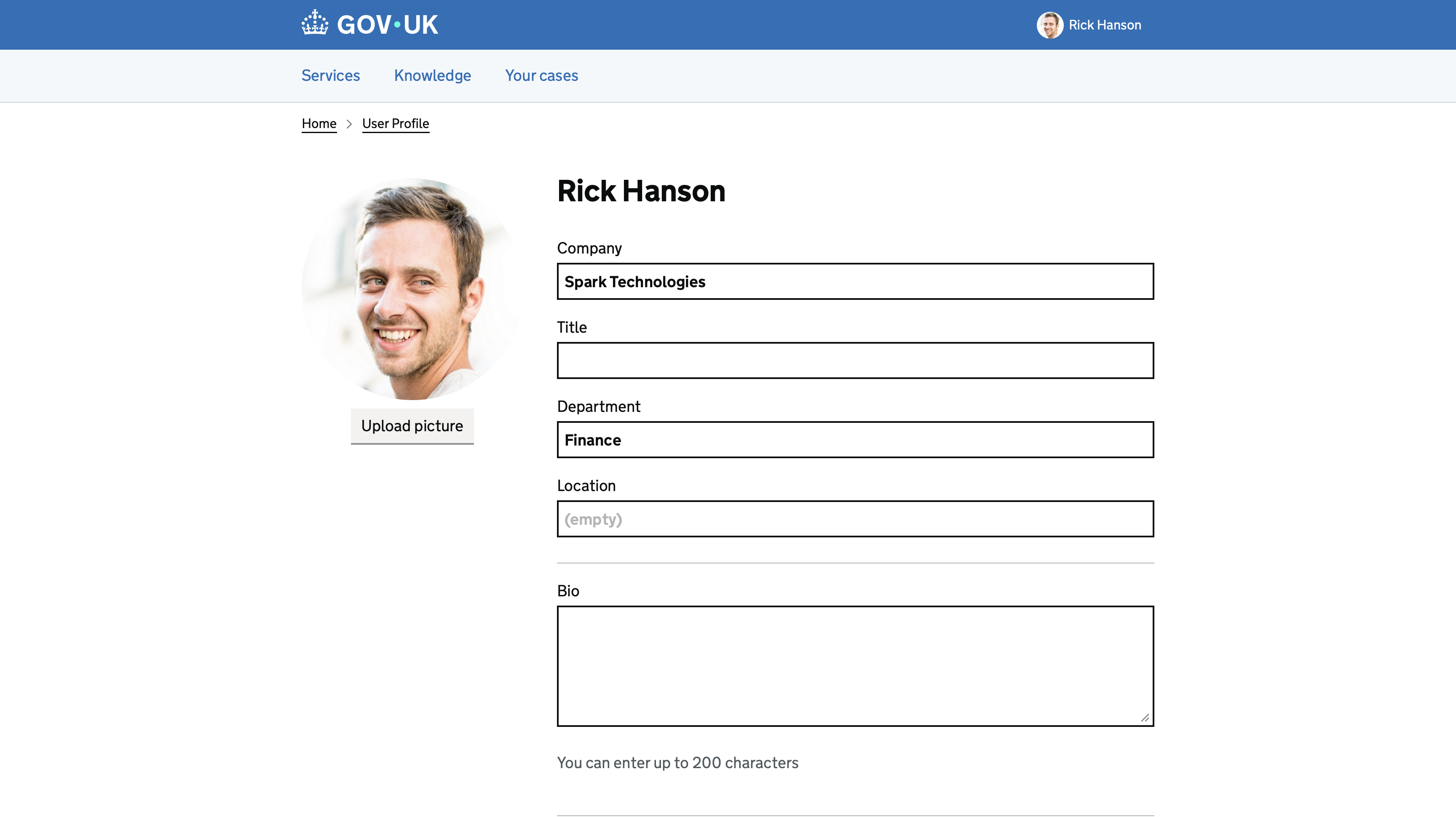
Task: Click the Location field label
Action: (586, 485)
